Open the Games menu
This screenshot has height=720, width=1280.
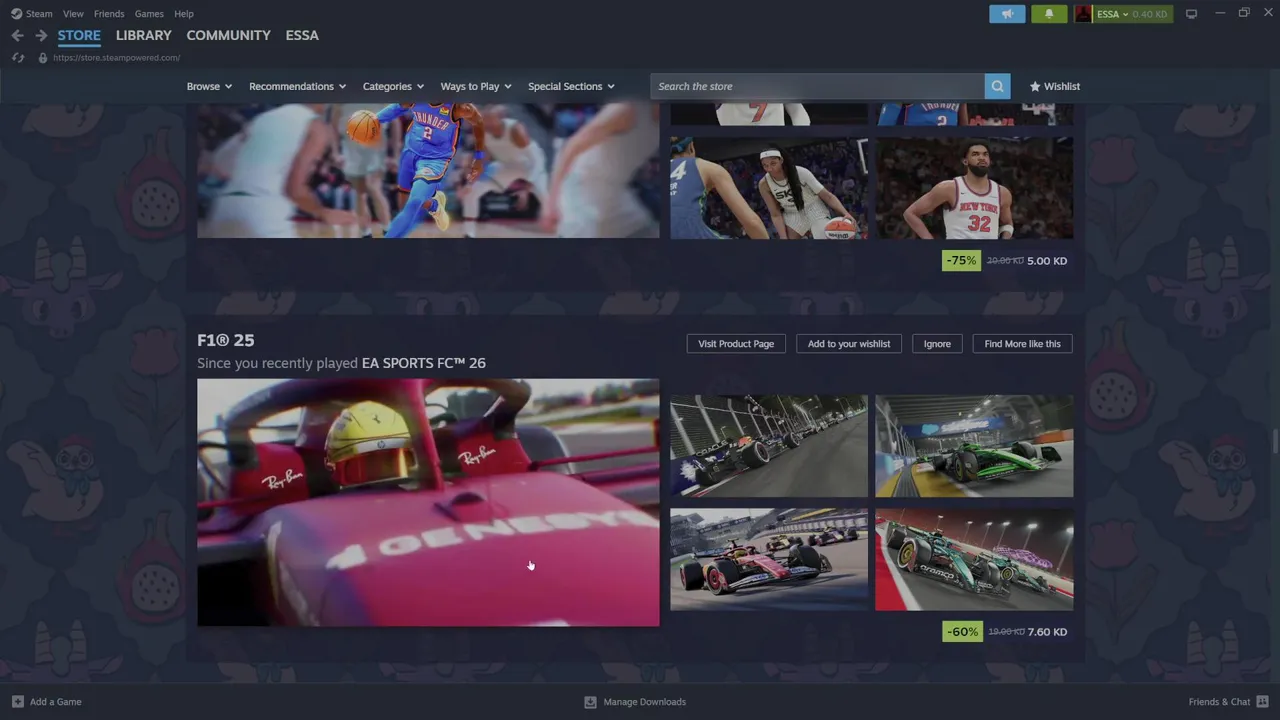click(149, 14)
